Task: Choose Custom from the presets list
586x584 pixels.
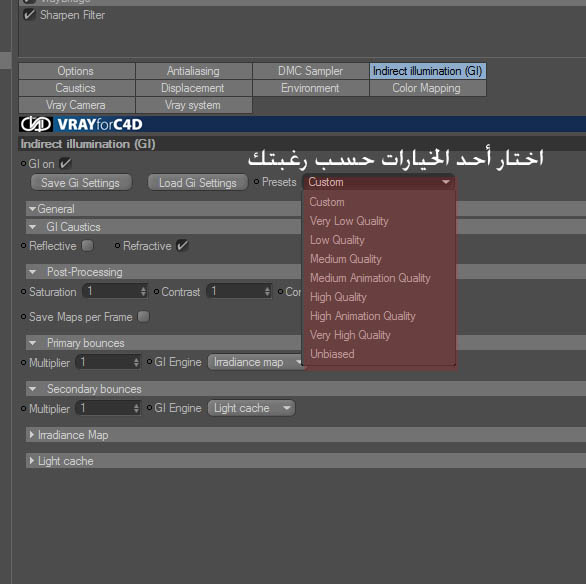Action: [379, 202]
